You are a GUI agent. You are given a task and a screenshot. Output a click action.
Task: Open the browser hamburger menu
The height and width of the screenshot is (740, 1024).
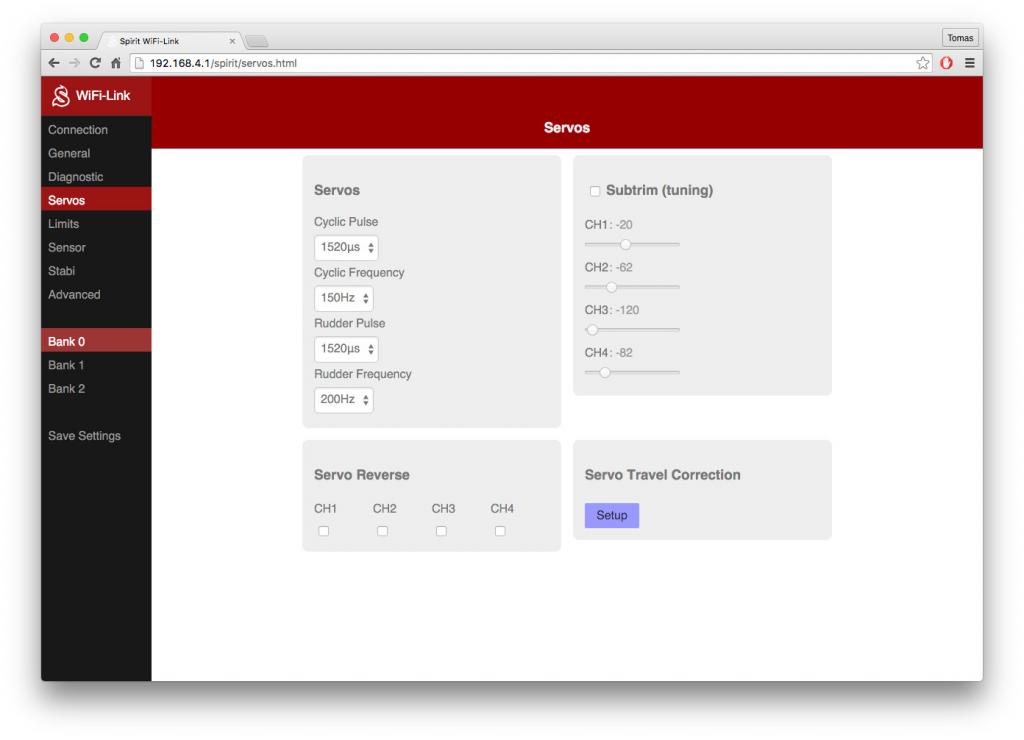tap(969, 64)
